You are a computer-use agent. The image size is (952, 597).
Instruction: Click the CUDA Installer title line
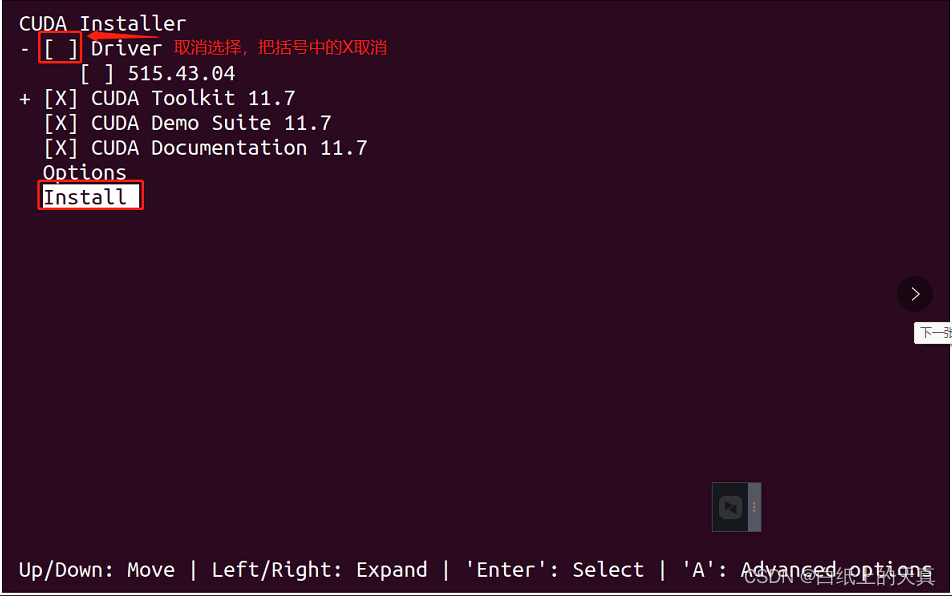(101, 22)
